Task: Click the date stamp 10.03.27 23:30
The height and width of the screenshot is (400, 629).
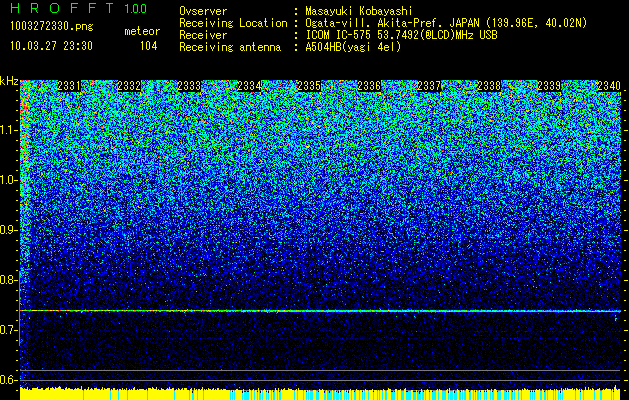Action: [51, 46]
